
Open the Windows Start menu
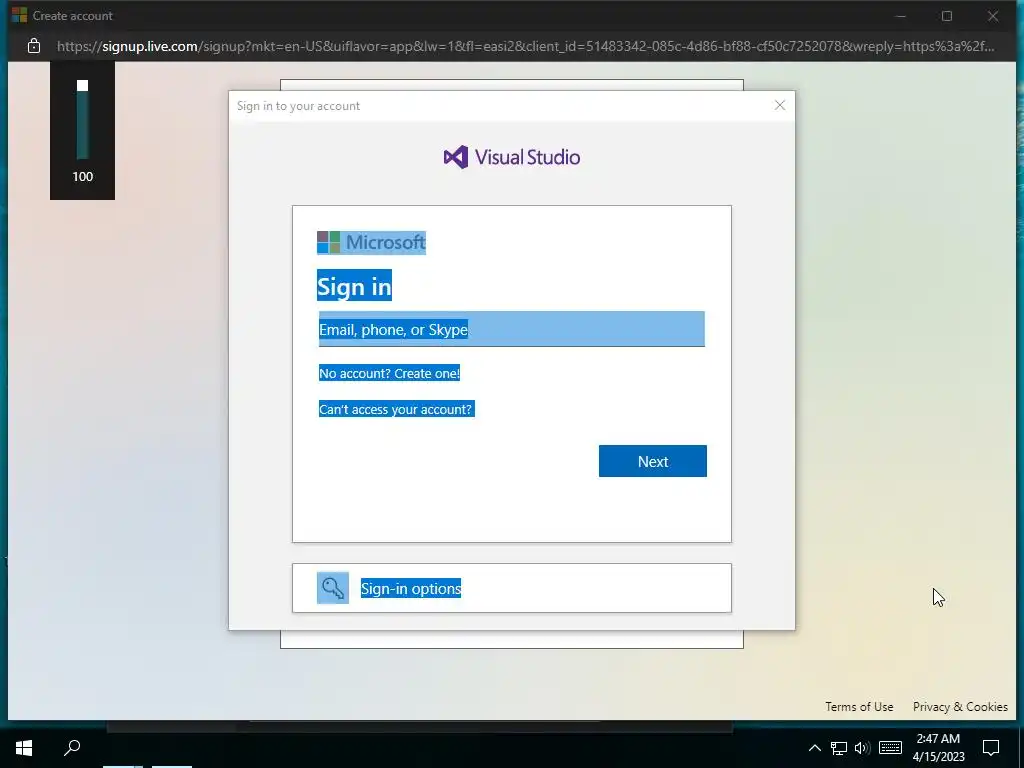pyautogui.click(x=24, y=747)
